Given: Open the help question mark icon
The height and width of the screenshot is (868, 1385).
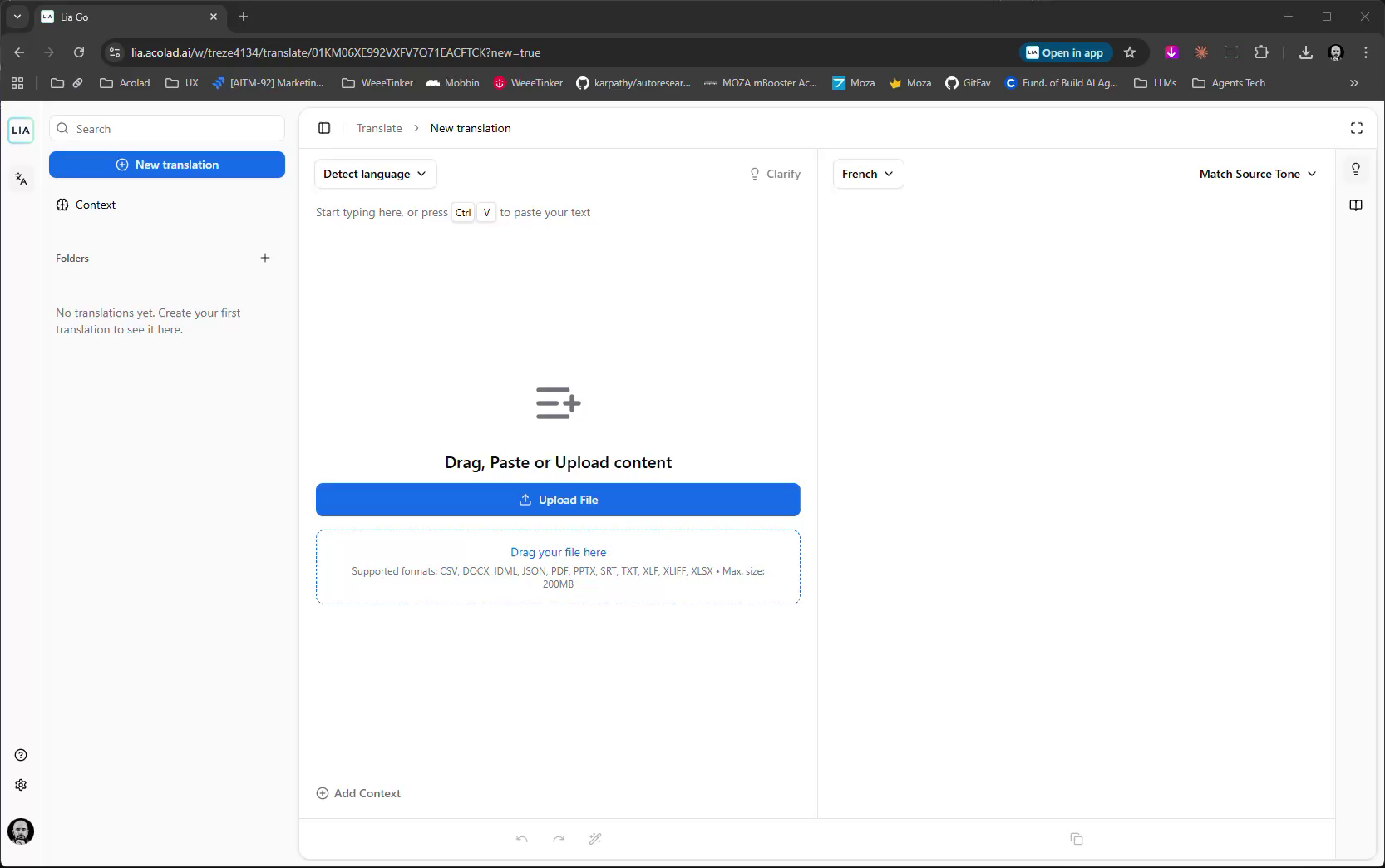Looking at the screenshot, I should click(x=21, y=755).
